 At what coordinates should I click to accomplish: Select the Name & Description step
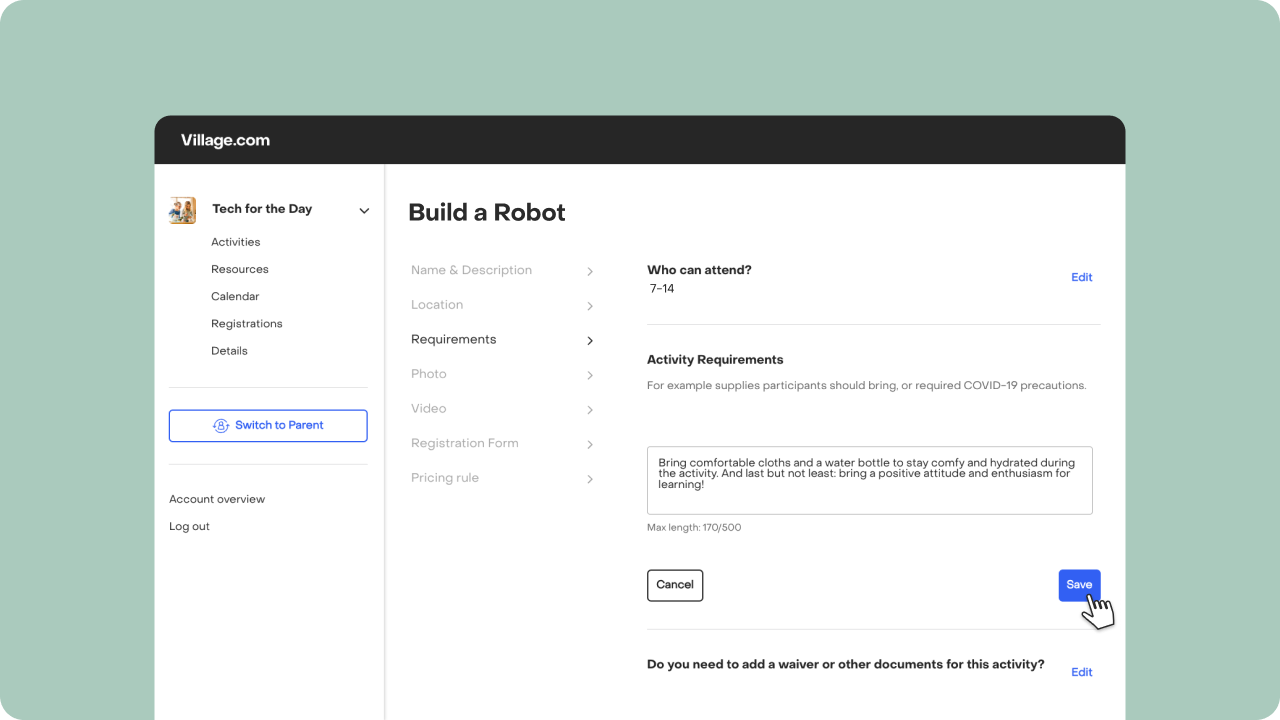pos(471,270)
